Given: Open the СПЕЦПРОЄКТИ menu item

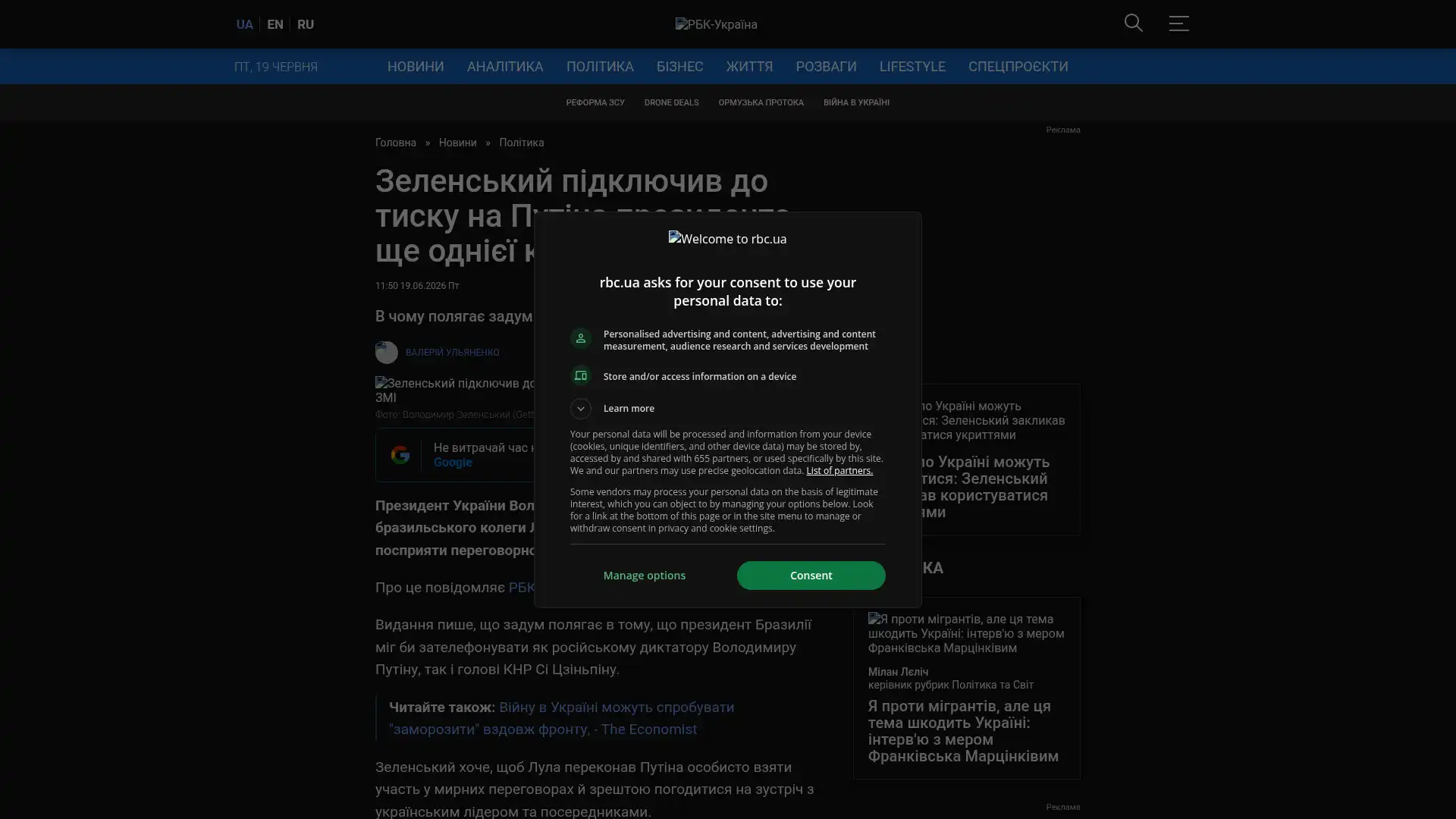Looking at the screenshot, I should (x=1018, y=67).
